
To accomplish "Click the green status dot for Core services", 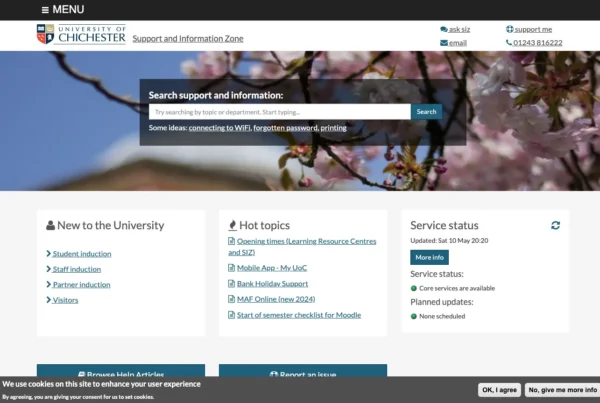I will (x=414, y=288).
